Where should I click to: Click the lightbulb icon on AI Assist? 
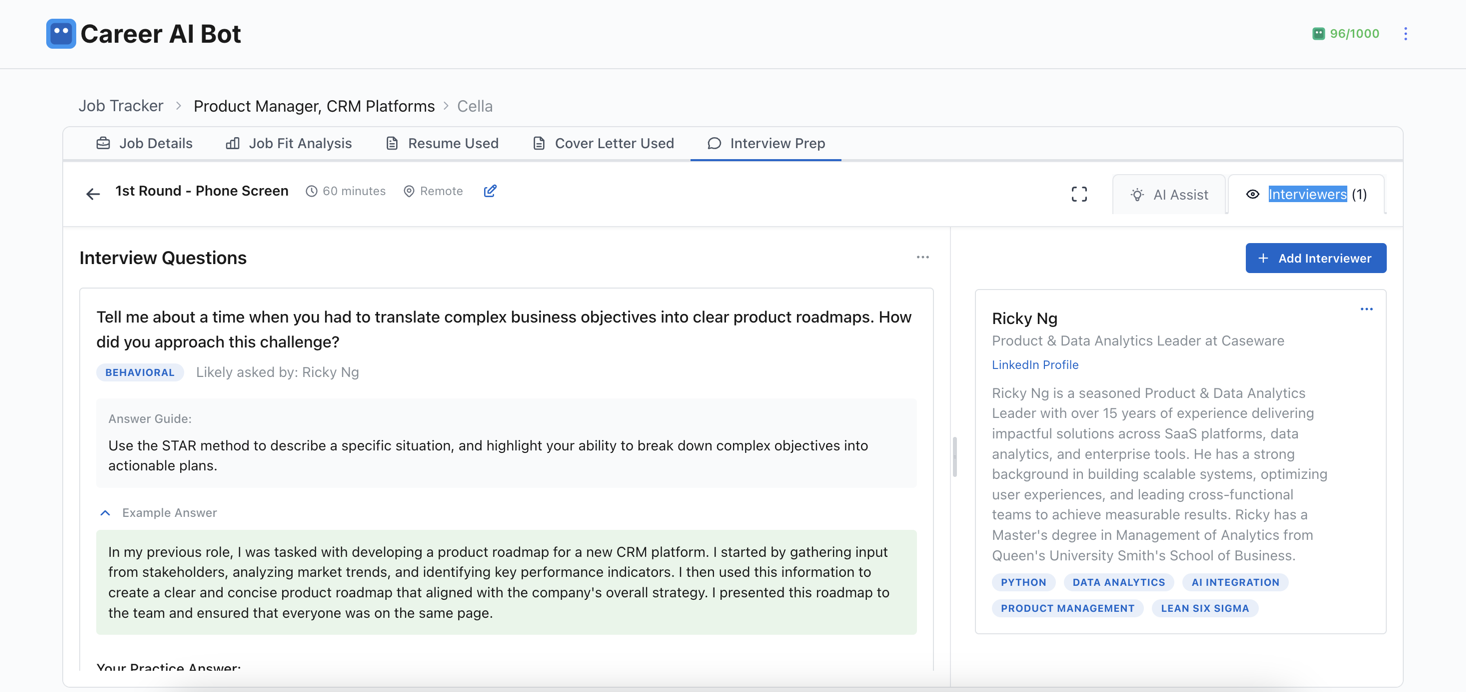[x=1137, y=195]
